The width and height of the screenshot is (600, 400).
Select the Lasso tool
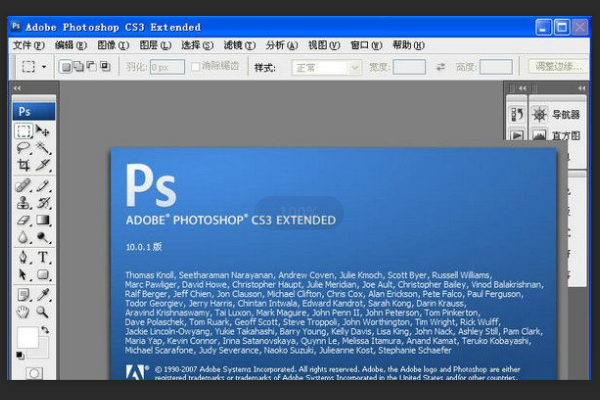pos(23,148)
